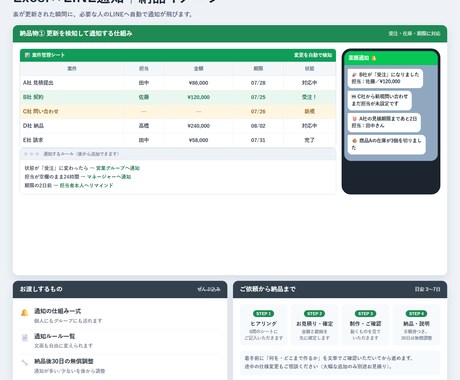Click the 07/28 deadline cell

pos(258,83)
